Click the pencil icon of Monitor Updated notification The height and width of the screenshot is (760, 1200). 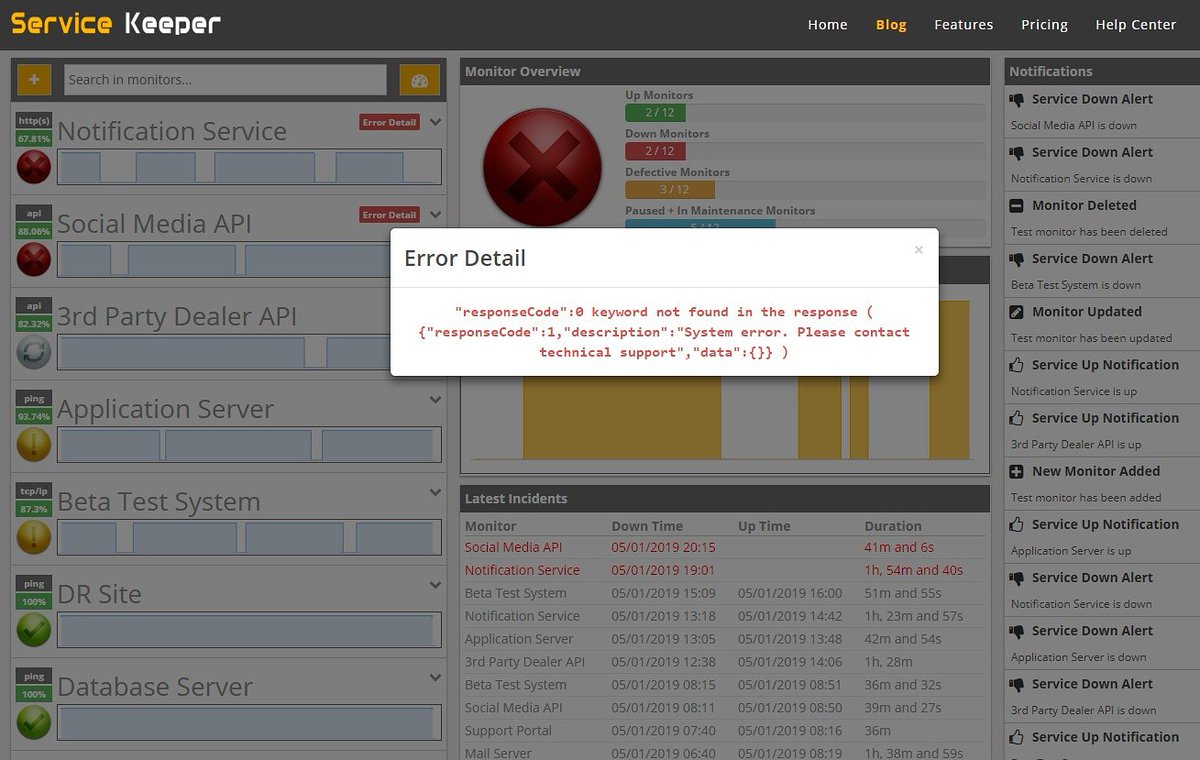click(x=1017, y=312)
